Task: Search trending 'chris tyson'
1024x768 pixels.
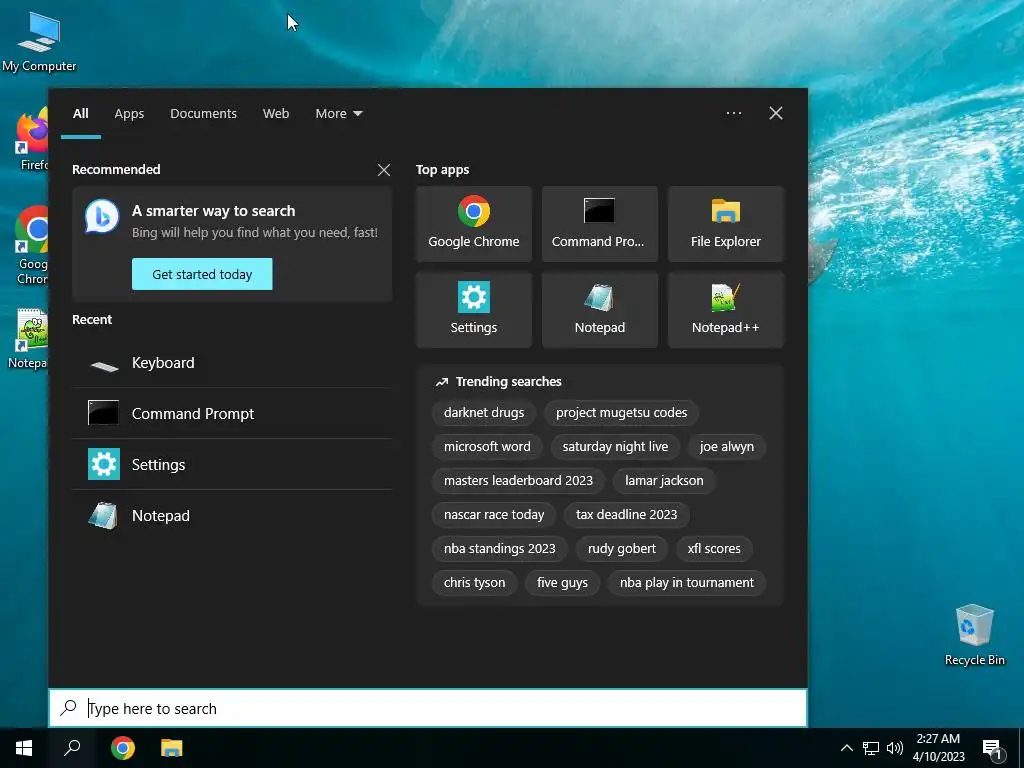Action: point(474,583)
